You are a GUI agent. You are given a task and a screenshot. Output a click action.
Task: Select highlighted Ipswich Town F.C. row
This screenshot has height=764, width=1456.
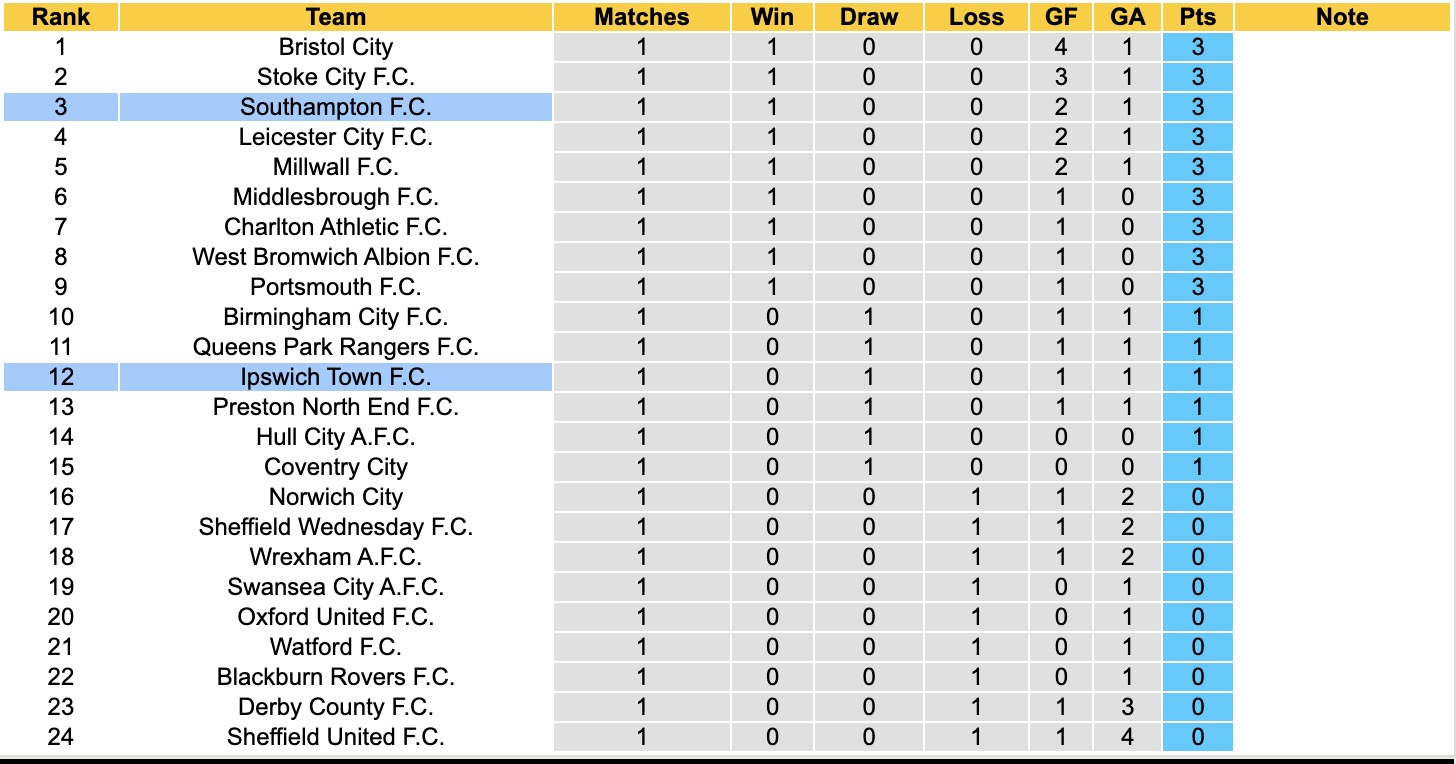pyautogui.click(x=336, y=377)
